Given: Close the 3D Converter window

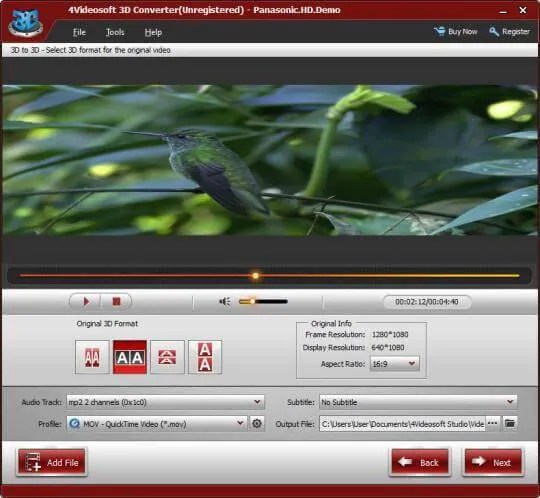Looking at the screenshot, I should coord(523,11).
